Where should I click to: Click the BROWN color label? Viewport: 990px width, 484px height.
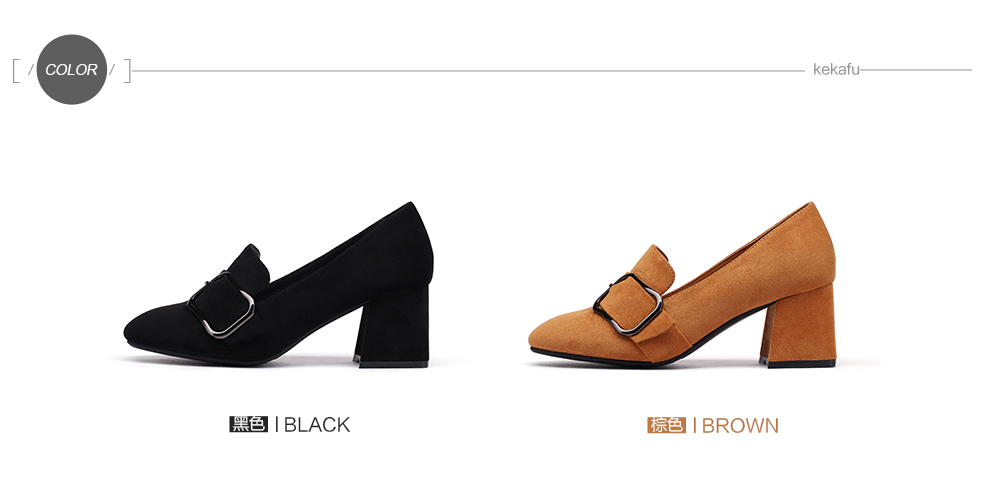point(740,425)
